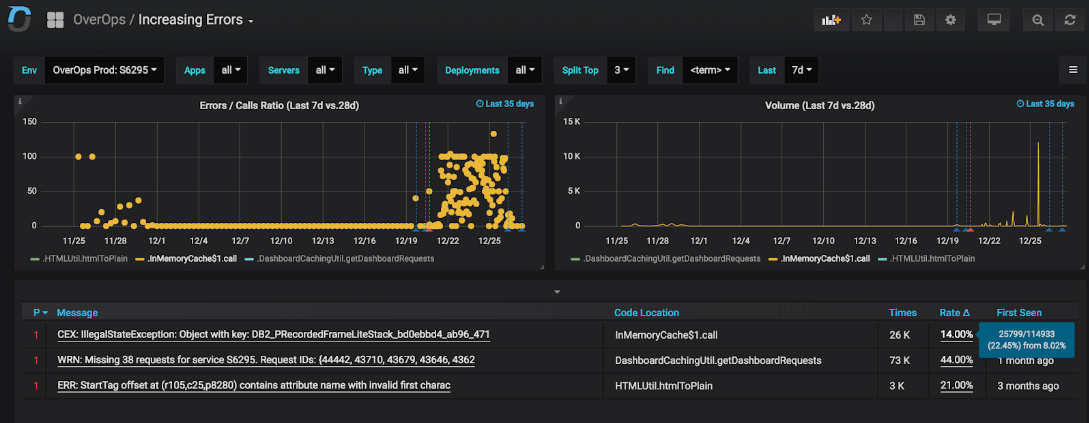
Task: Open the hamburger menu on the right
Action: tap(1073, 70)
